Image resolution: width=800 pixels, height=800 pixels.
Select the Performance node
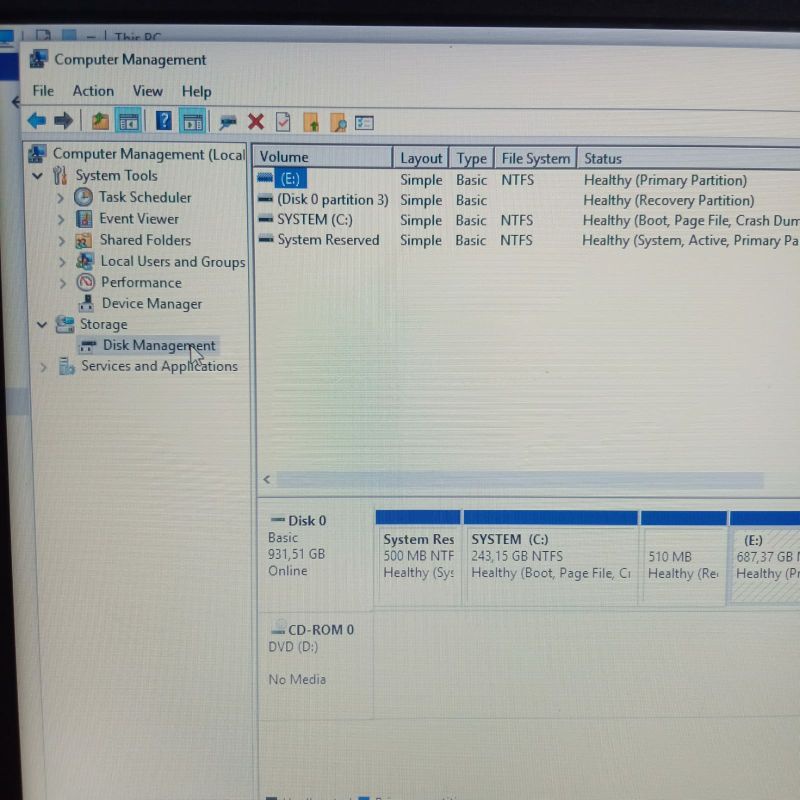[140, 283]
